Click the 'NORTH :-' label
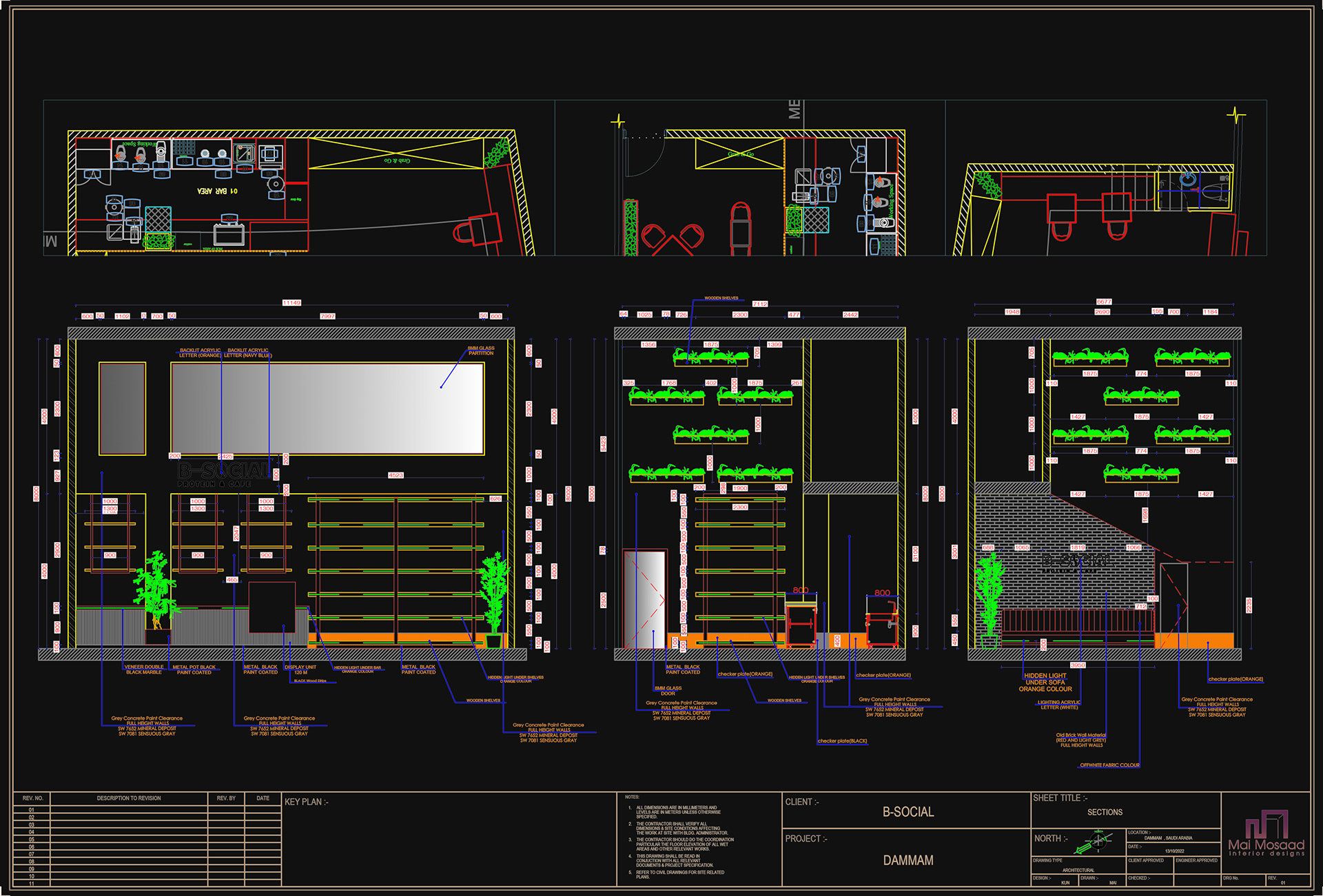Screen dimensions: 1323x896 [1051, 839]
